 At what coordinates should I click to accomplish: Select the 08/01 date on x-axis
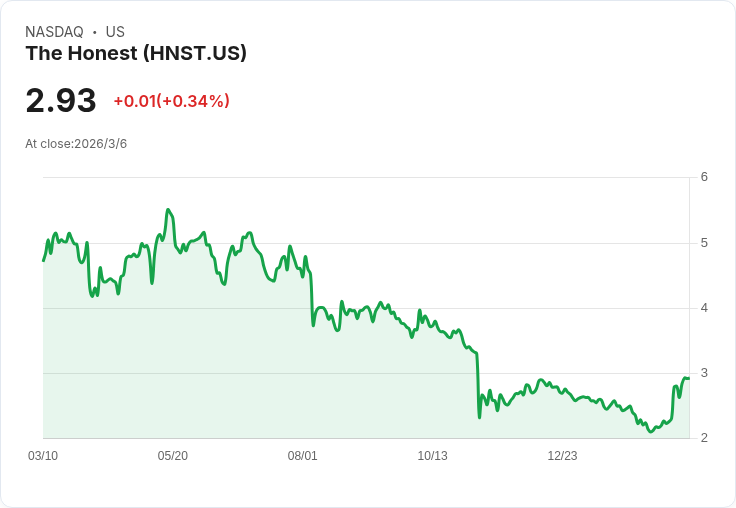pos(302,455)
